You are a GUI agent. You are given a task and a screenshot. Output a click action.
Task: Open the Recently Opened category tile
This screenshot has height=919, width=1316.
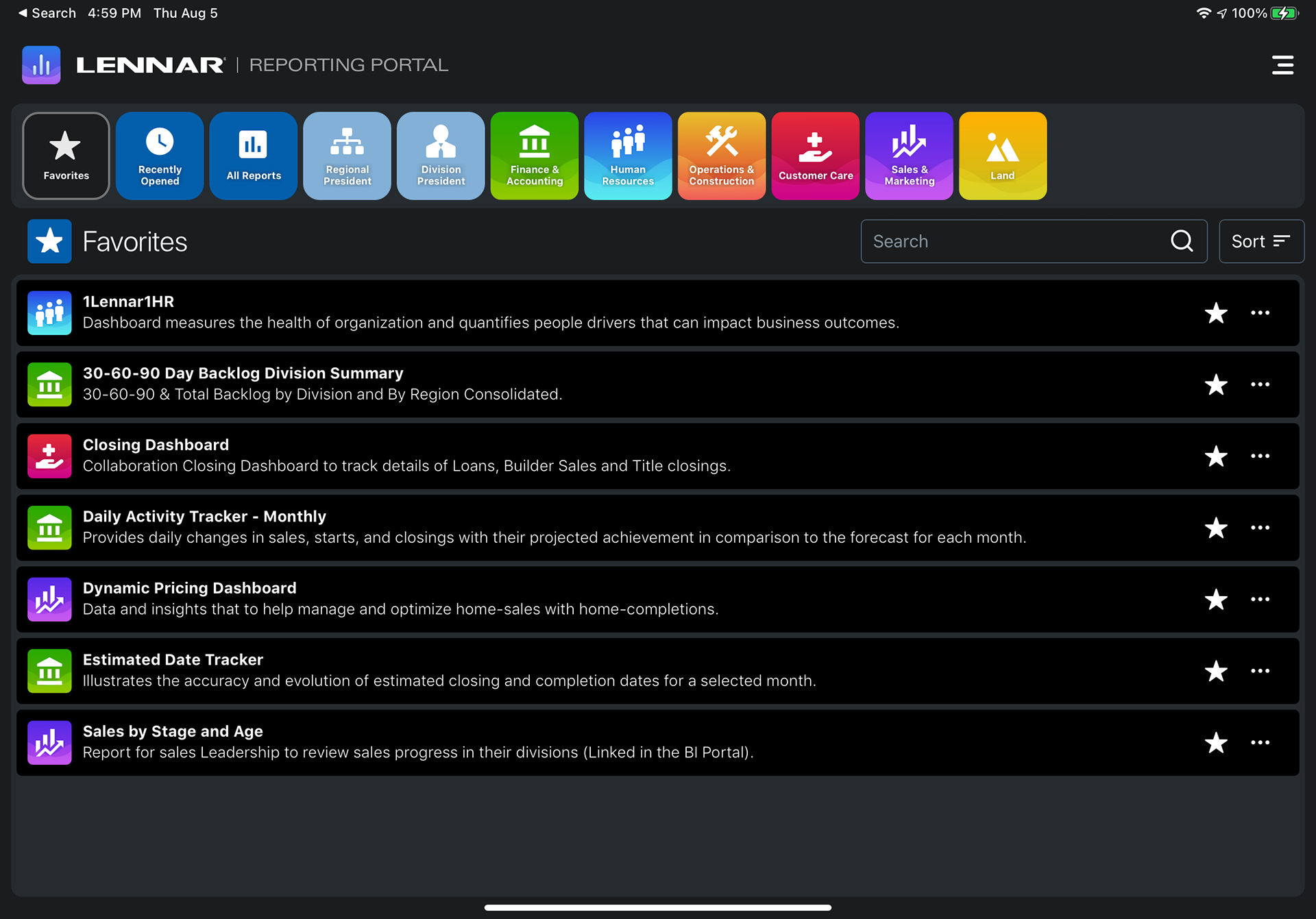tap(160, 156)
